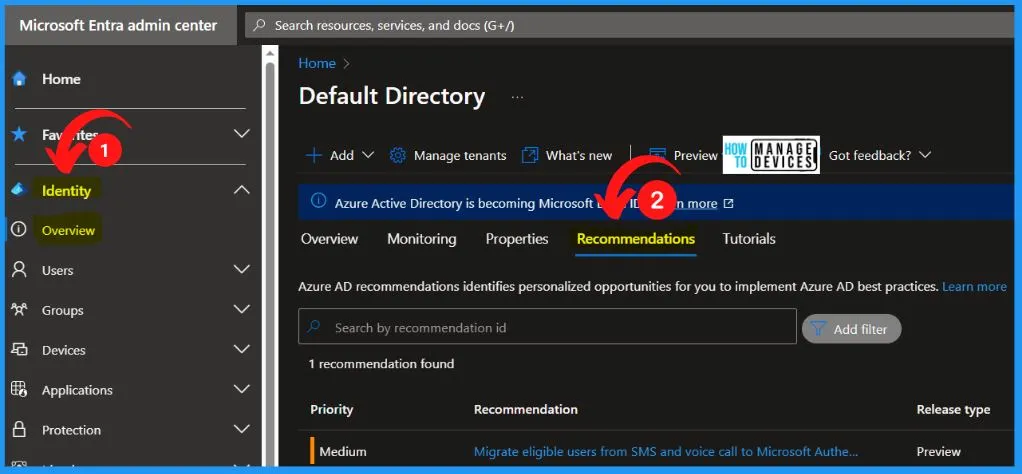
Task: Open Overview under Identity
Action: [x=68, y=230]
